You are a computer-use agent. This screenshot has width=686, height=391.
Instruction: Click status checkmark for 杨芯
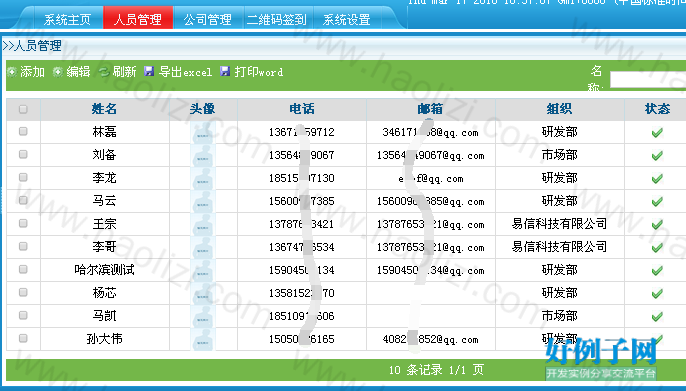coord(657,293)
